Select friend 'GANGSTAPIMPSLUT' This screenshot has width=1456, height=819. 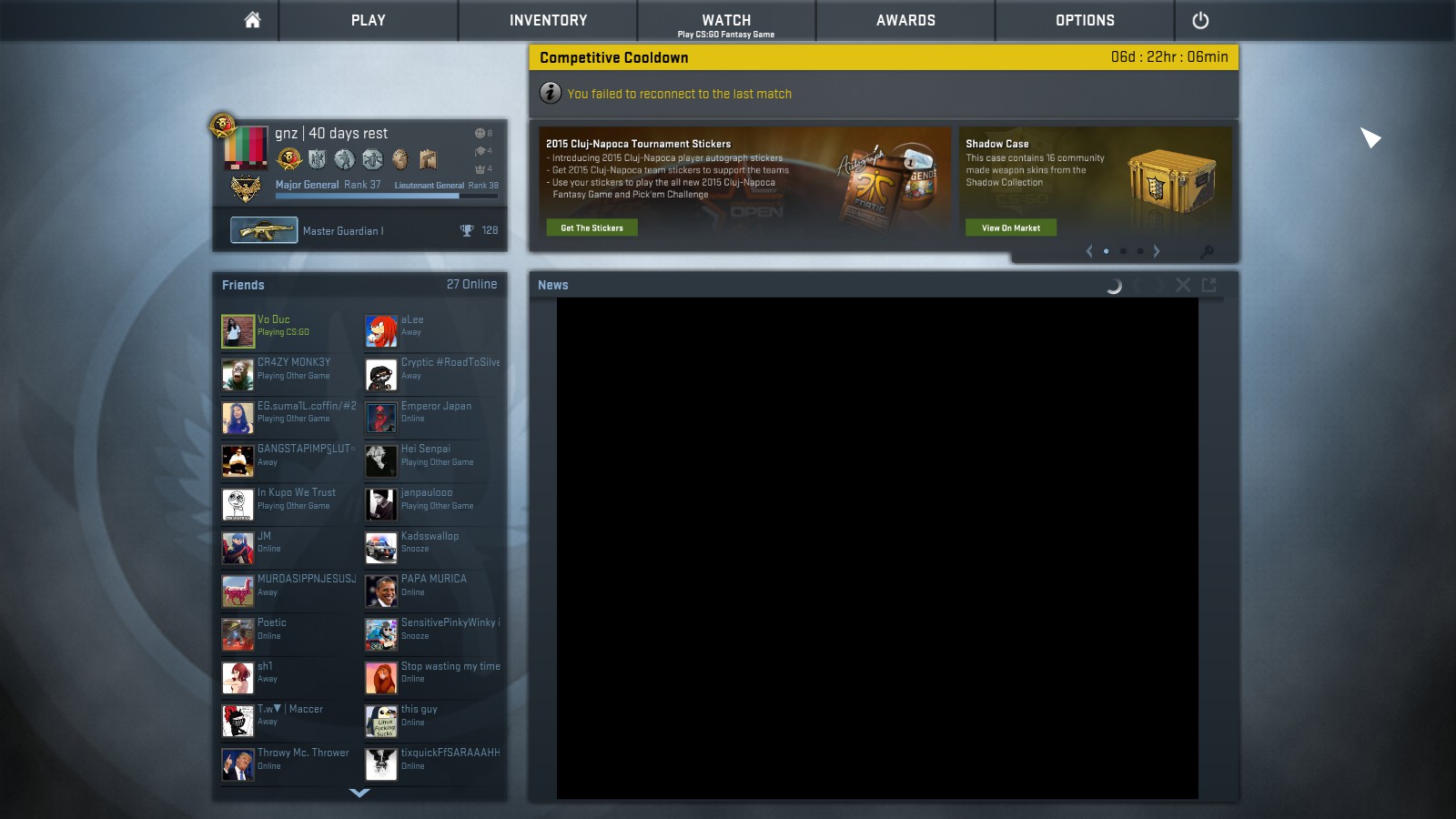289,460
